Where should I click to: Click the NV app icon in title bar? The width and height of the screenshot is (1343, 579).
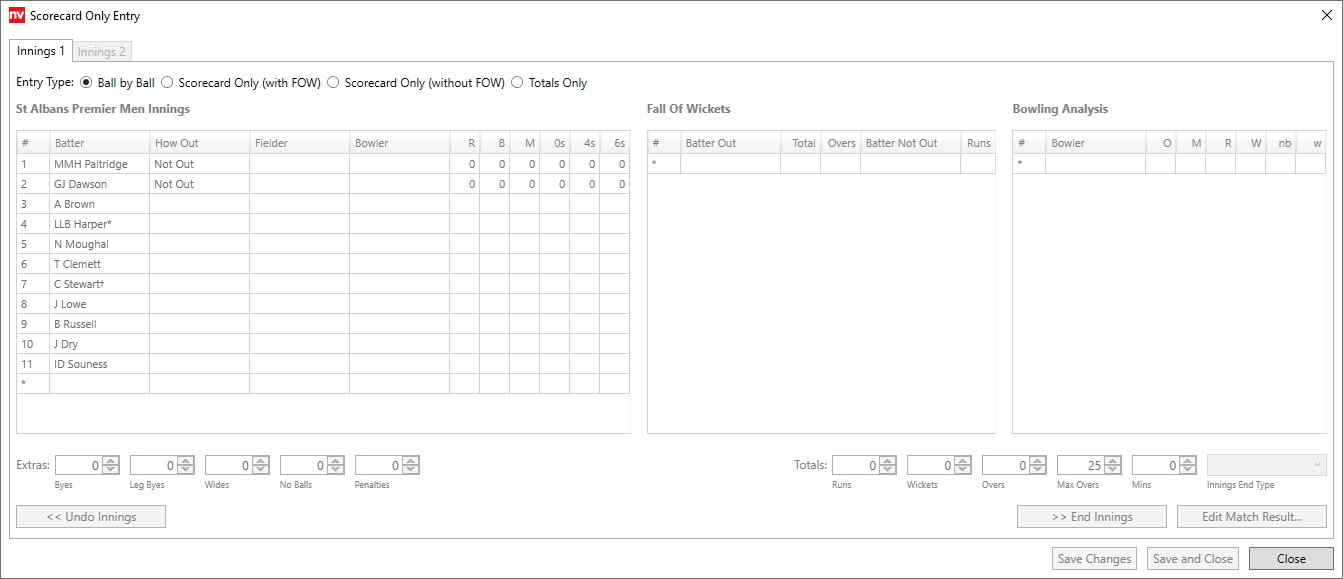[x=16, y=15]
